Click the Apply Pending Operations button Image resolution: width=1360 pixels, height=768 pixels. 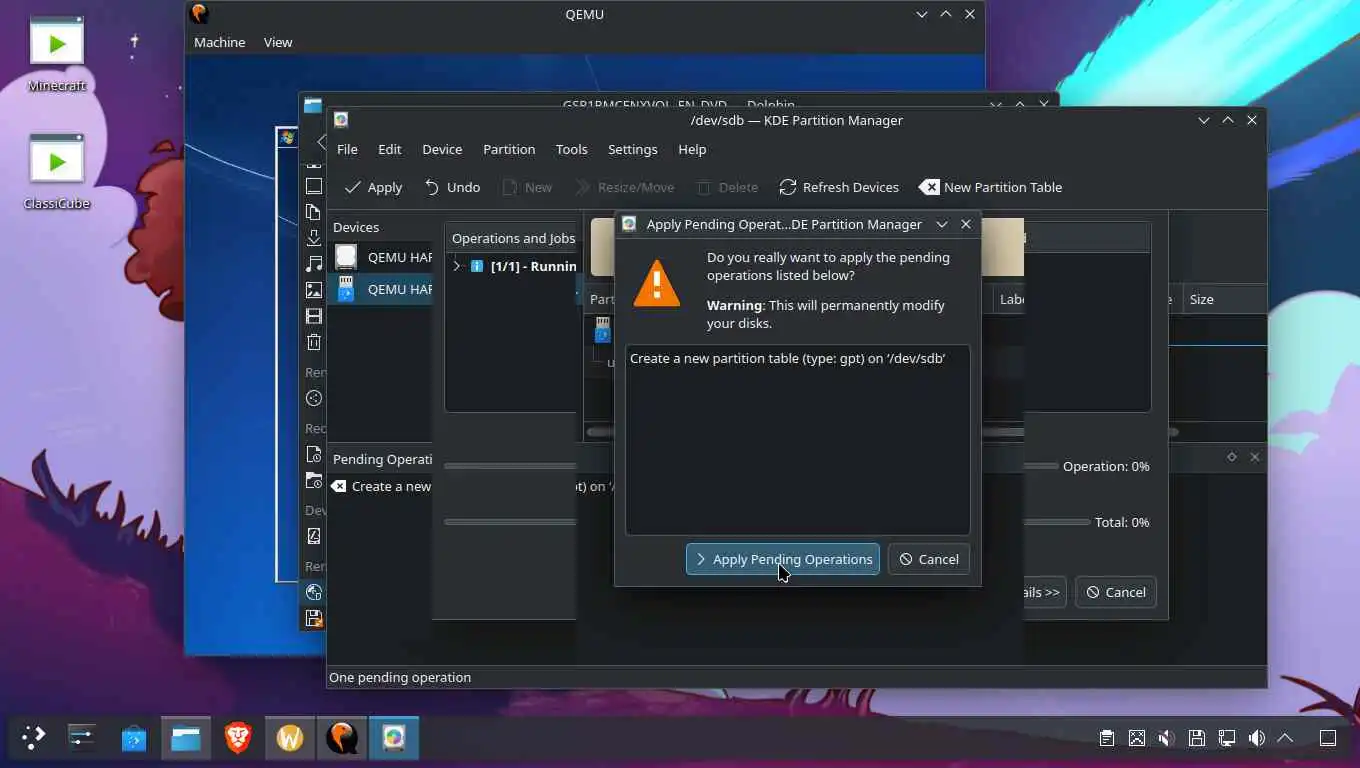782,559
